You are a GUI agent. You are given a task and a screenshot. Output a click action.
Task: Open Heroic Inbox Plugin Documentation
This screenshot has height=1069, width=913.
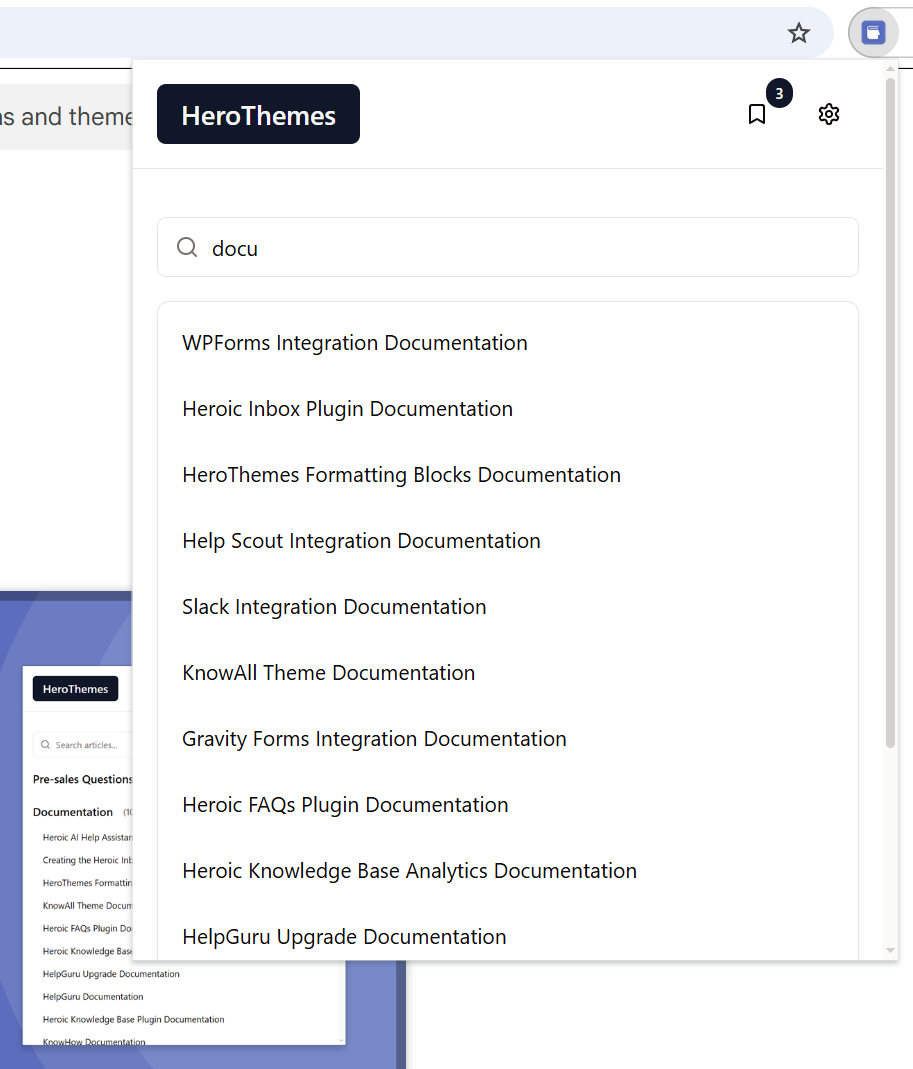click(347, 408)
